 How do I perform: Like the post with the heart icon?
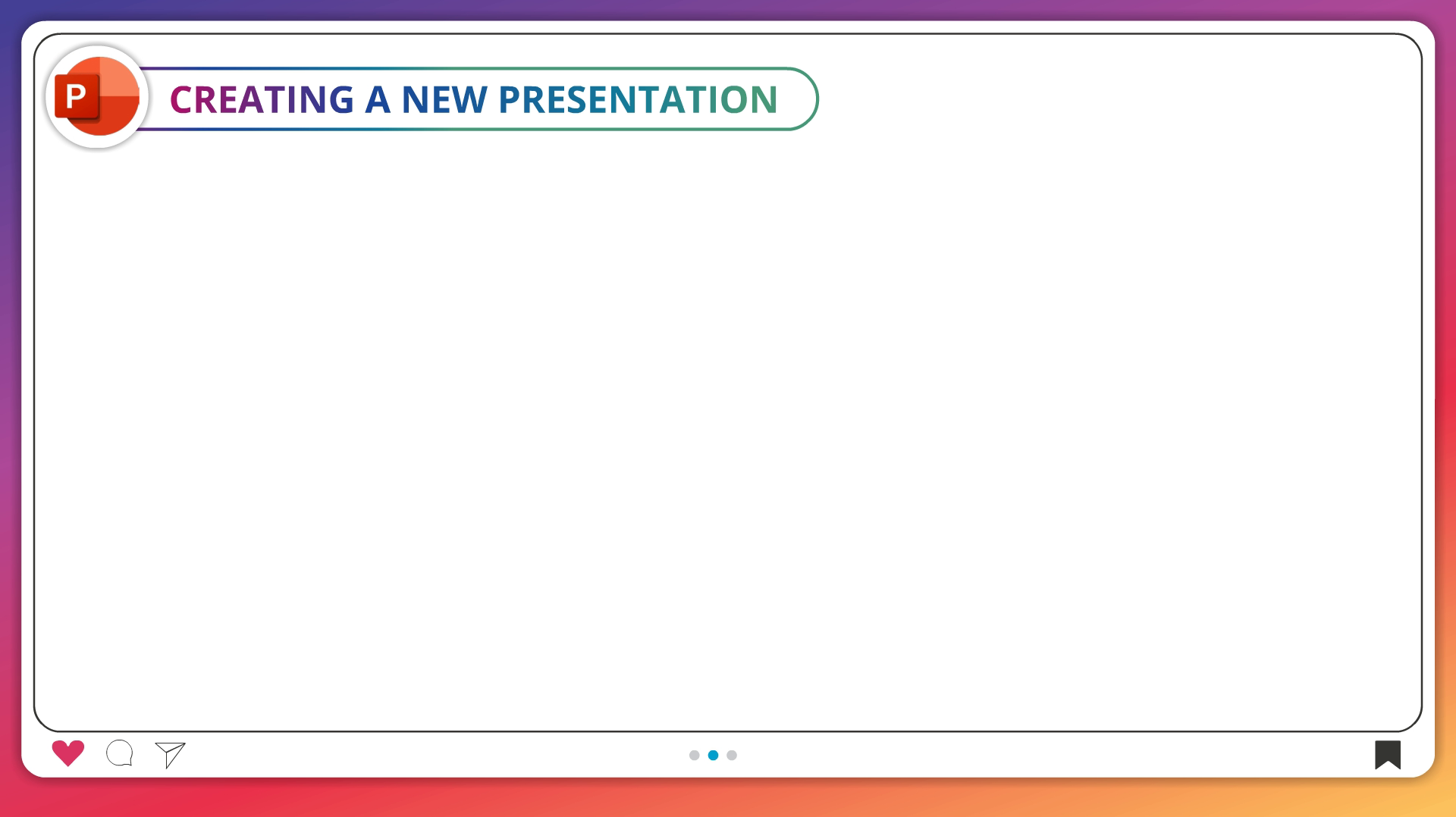point(68,753)
